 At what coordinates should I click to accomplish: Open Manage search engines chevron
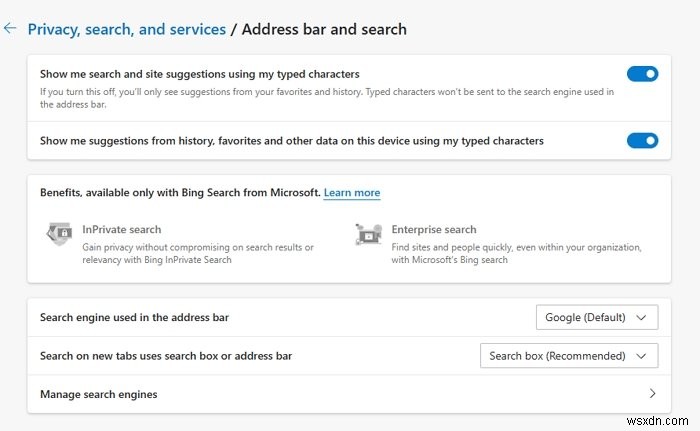tap(652, 393)
